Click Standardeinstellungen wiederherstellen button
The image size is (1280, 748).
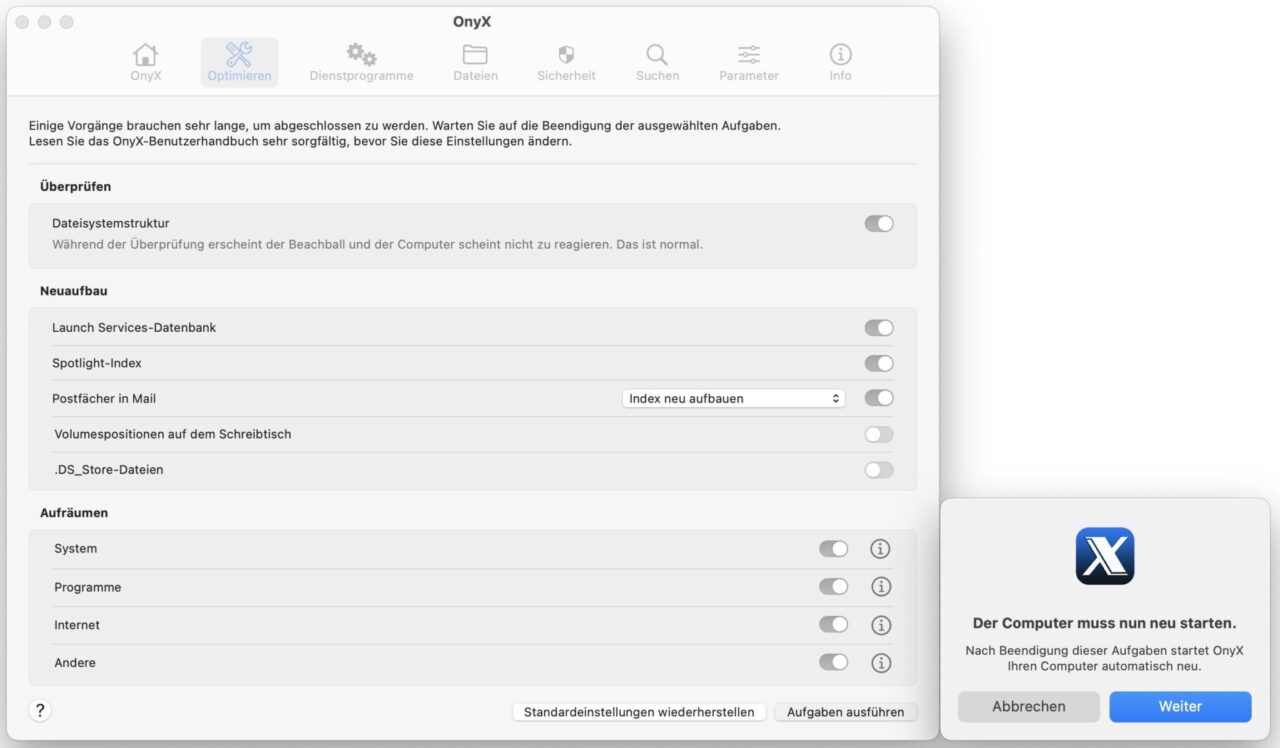(x=639, y=712)
